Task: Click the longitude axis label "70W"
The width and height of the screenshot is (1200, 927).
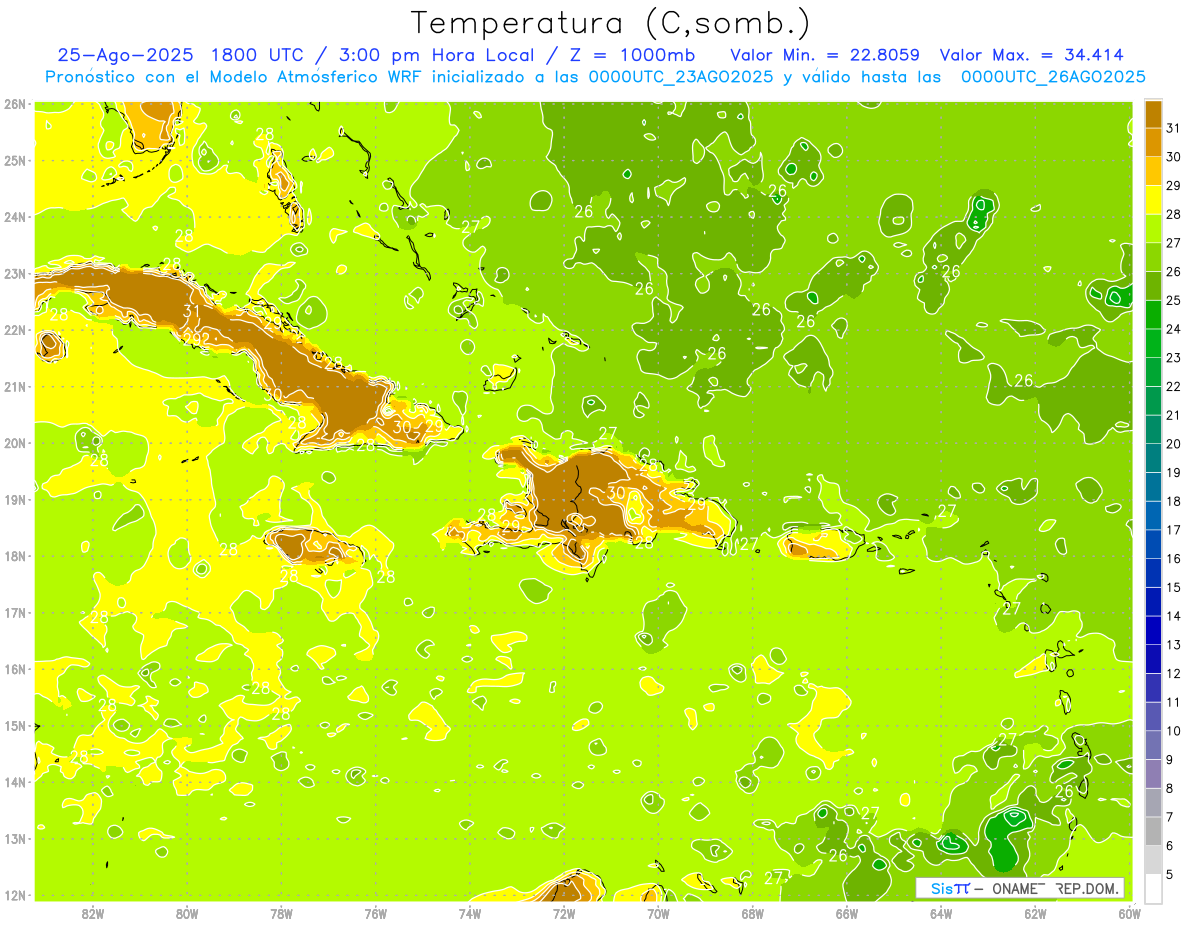Action: point(658,913)
